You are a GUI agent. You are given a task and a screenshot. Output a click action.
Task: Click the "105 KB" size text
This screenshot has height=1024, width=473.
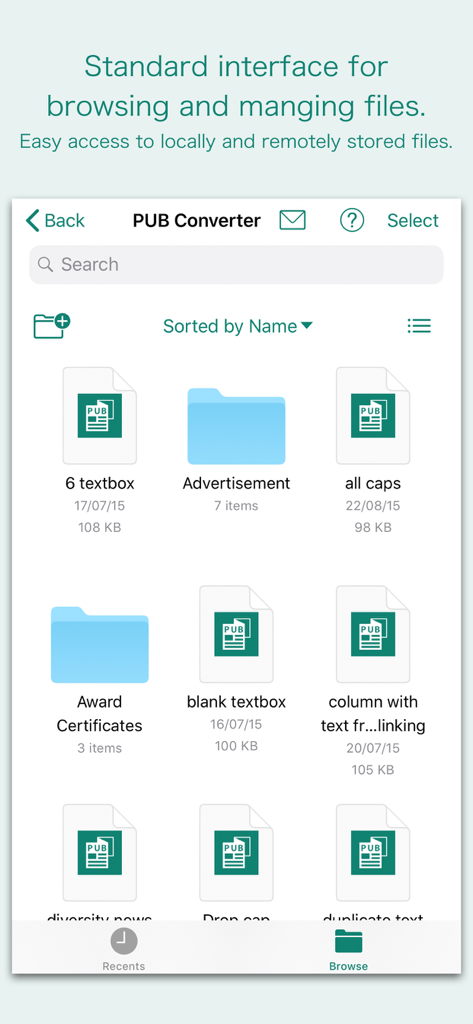click(373, 770)
